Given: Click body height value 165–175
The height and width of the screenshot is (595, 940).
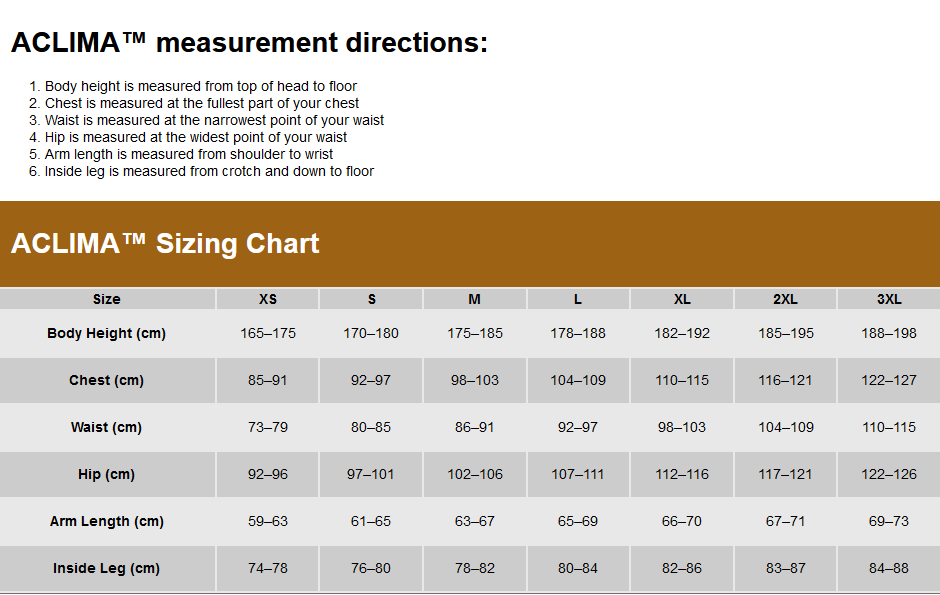Looking at the screenshot, I should [x=268, y=333].
